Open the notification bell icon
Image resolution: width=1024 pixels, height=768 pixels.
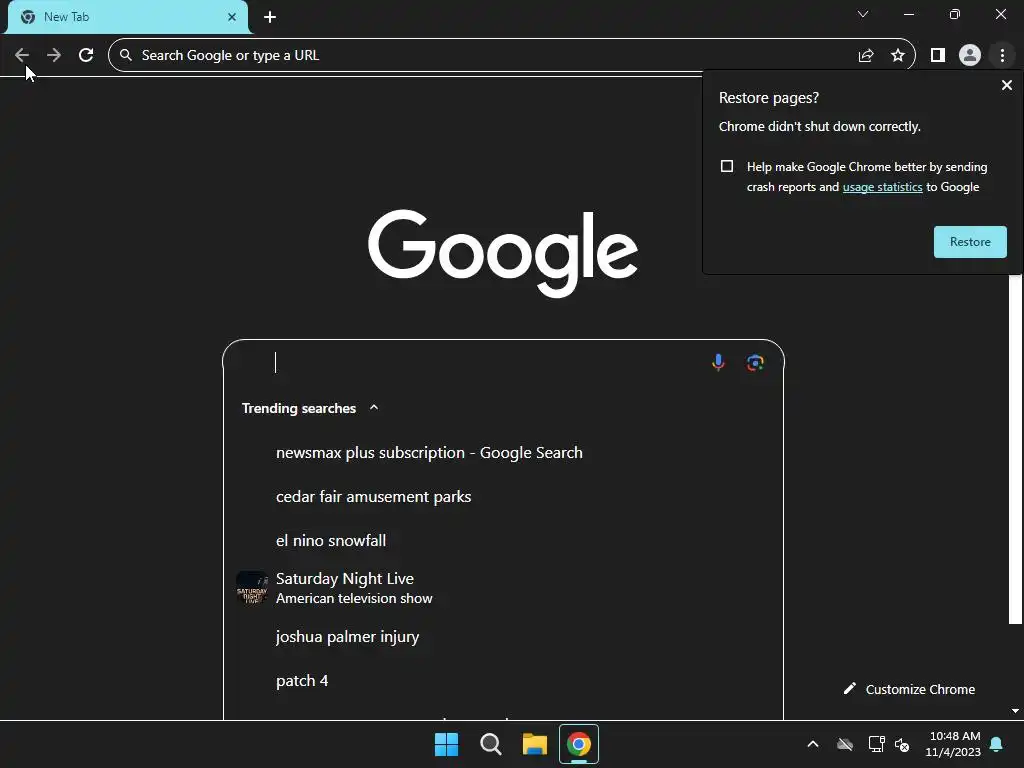(996, 744)
